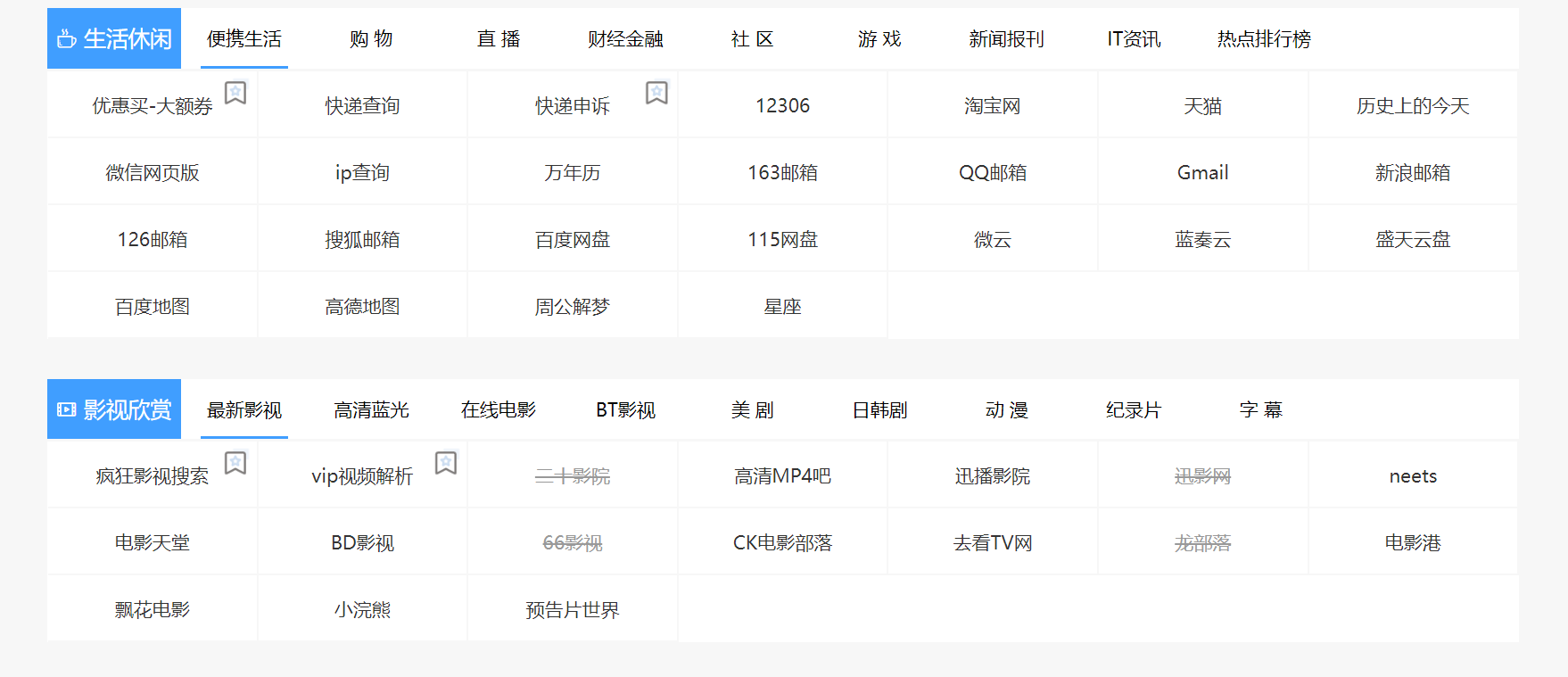Select the 游戏 tab
Screen dimensions: 1568x677
pos(879,39)
